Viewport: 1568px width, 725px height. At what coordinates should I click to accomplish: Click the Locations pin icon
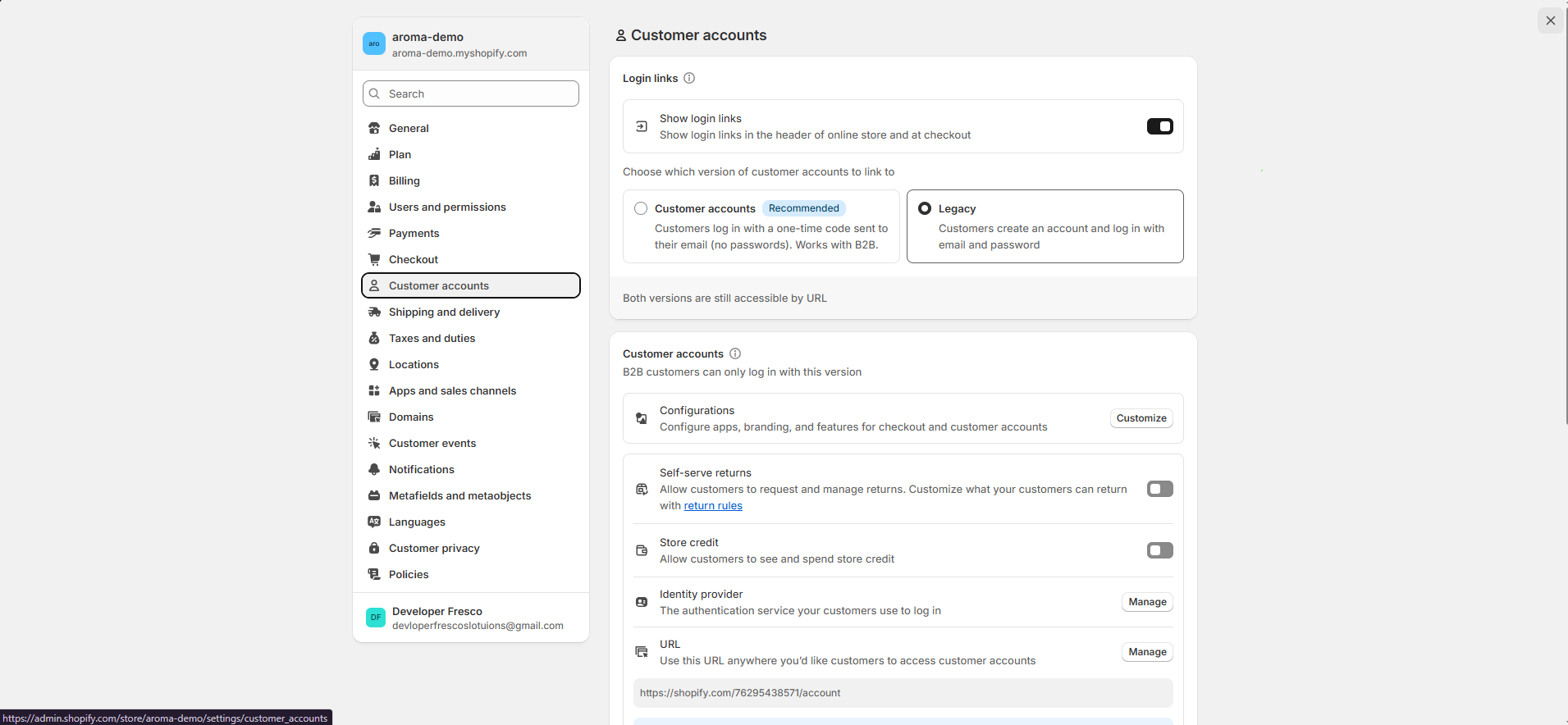pos(374,364)
